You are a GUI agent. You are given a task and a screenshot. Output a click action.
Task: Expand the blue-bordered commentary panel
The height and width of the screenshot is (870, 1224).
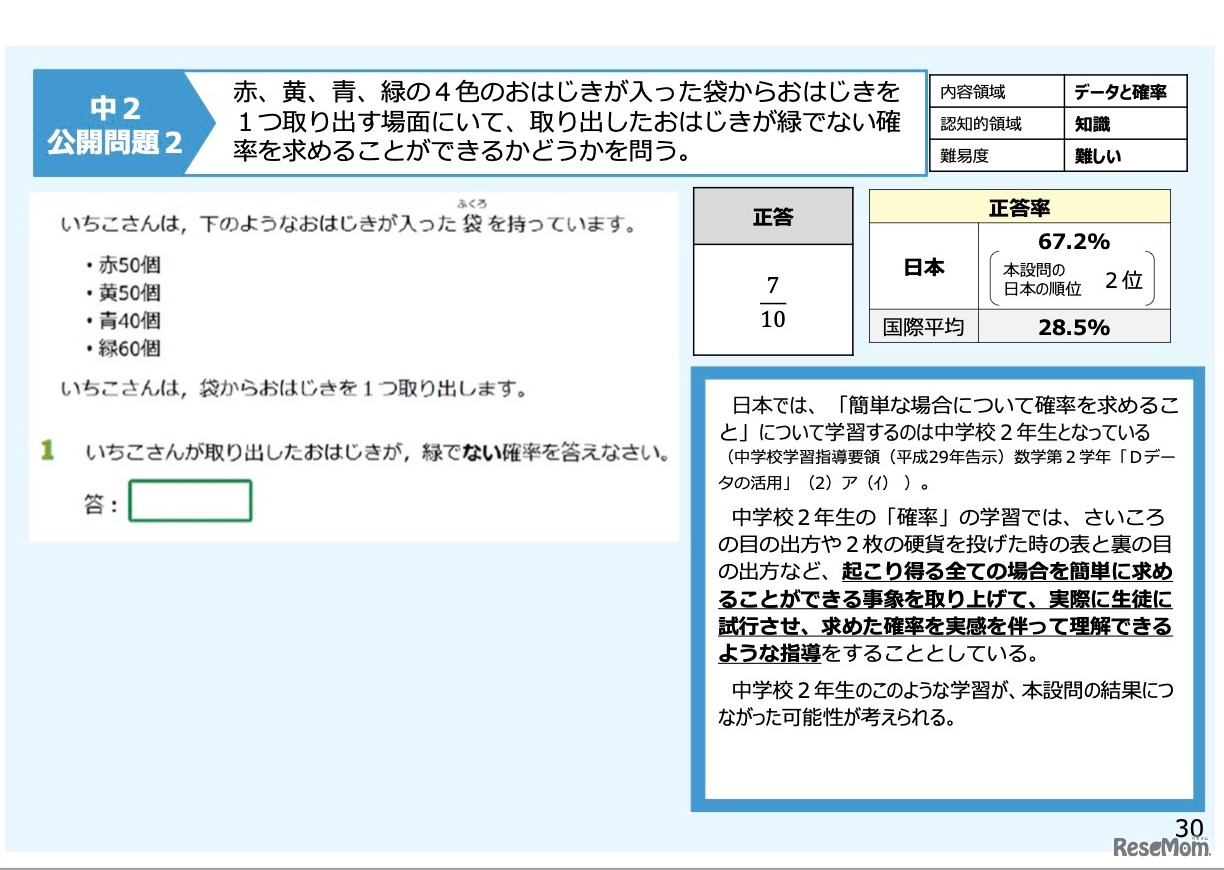click(x=940, y=590)
